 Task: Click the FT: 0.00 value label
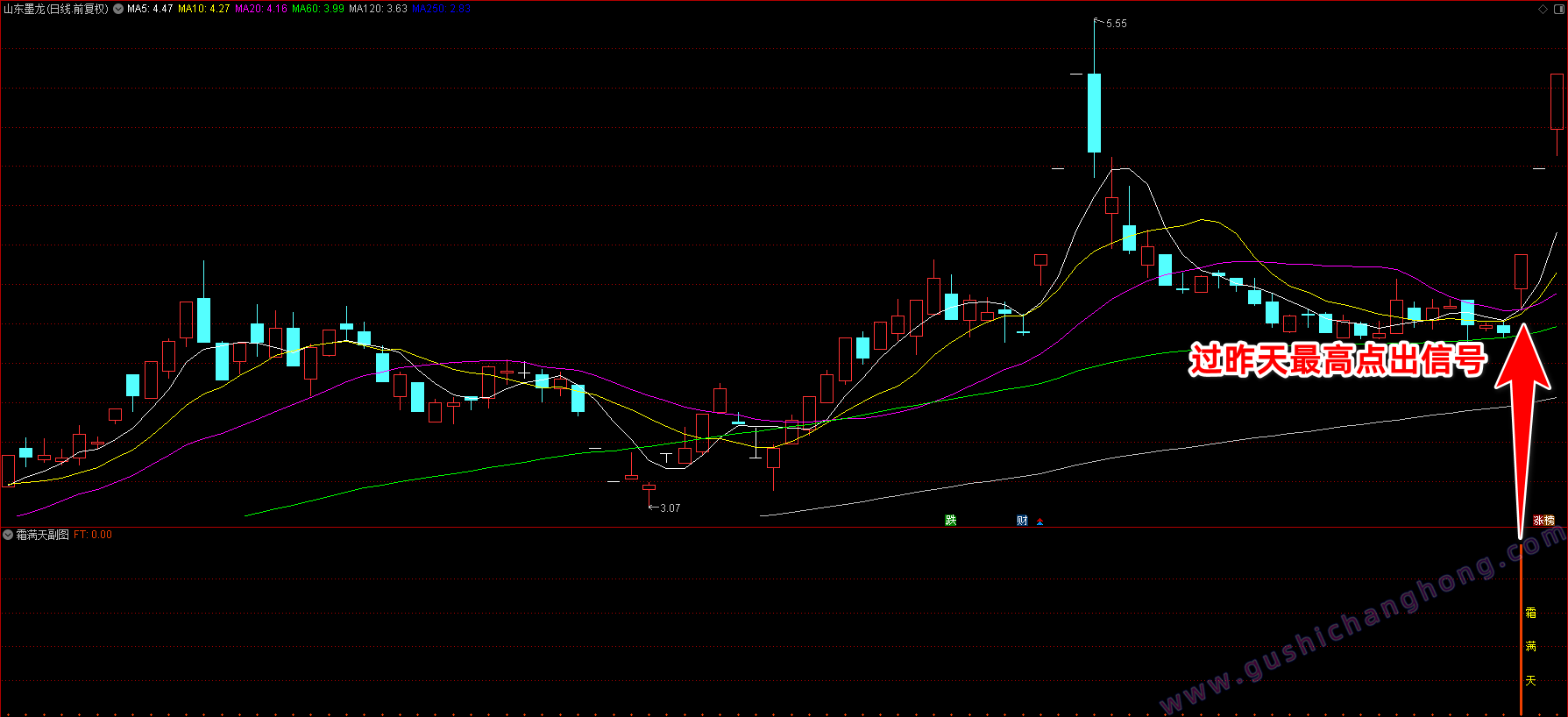point(93,535)
